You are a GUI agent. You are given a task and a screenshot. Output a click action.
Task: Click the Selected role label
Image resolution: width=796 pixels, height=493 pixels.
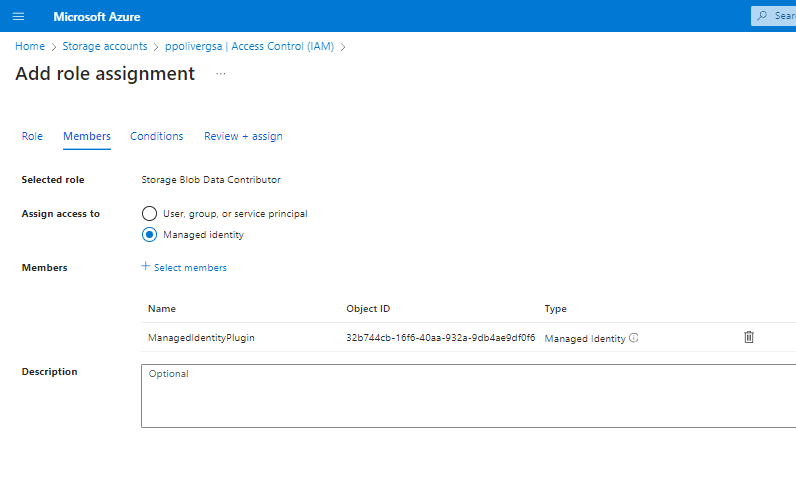click(x=53, y=180)
